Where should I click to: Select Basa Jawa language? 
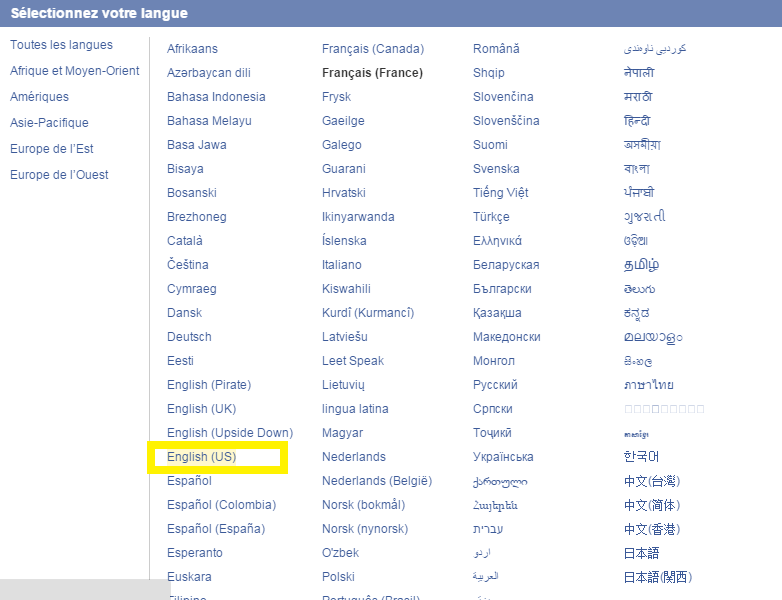point(197,145)
